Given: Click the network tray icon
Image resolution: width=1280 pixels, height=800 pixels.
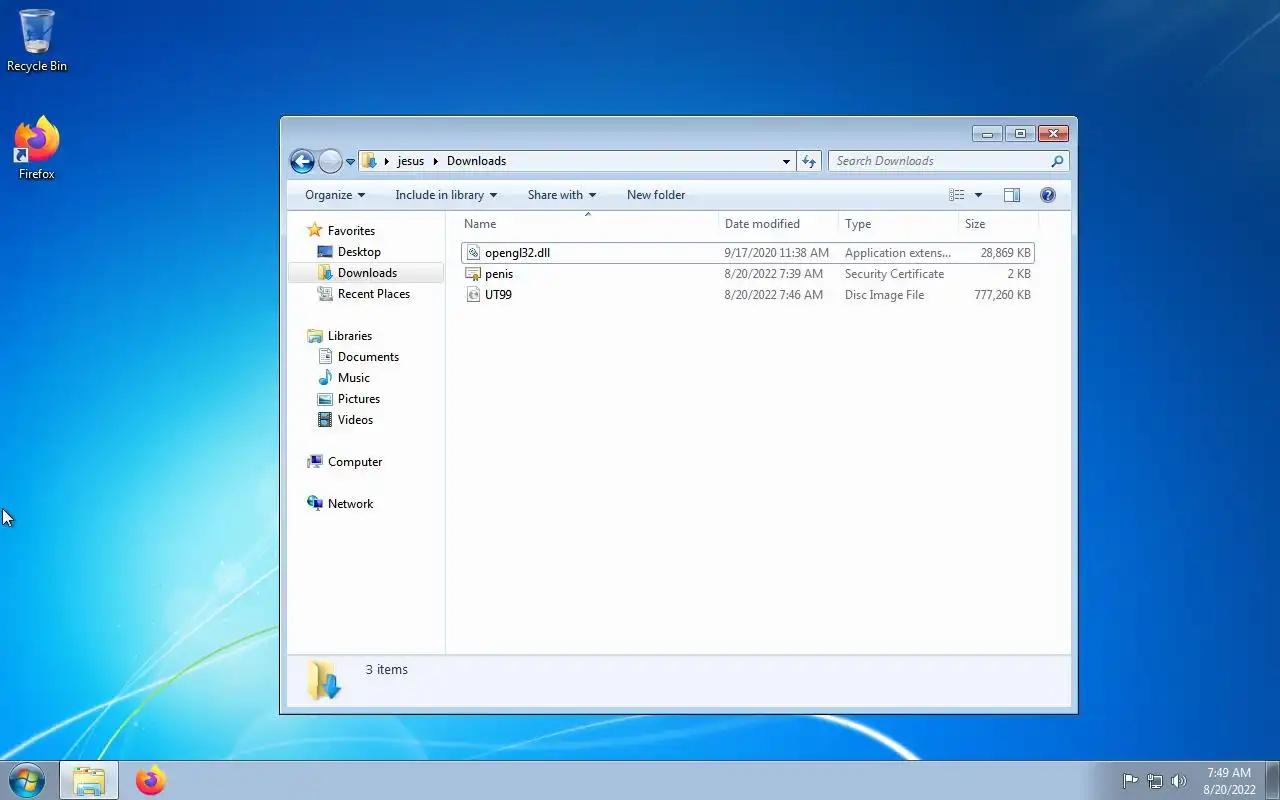Looking at the screenshot, I should coord(1155,781).
